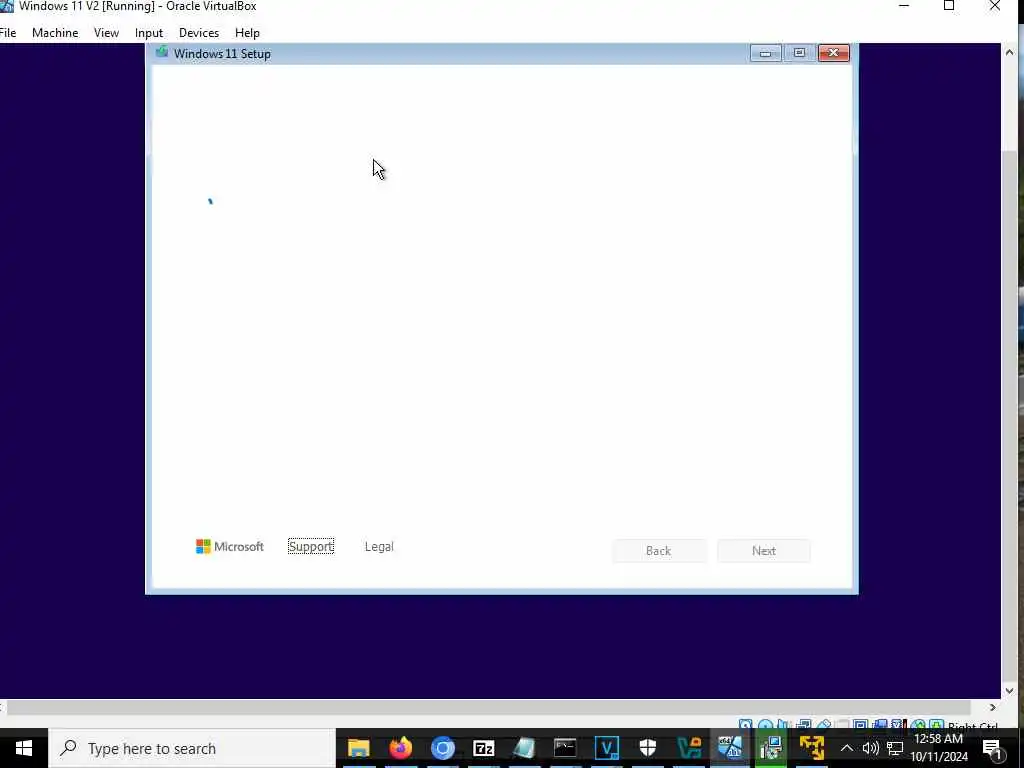Open the notification center icon
This screenshot has width=1024, height=768.
coord(993,750)
